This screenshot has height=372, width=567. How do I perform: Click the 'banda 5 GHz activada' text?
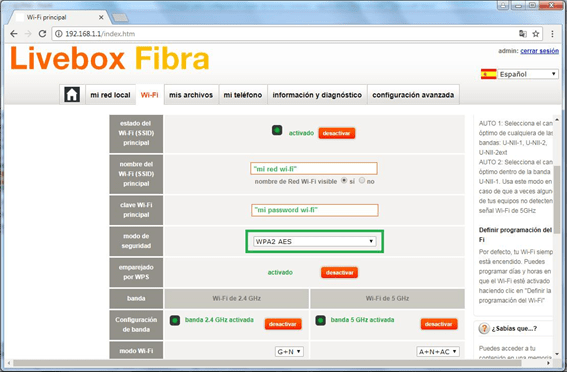[x=362, y=320]
